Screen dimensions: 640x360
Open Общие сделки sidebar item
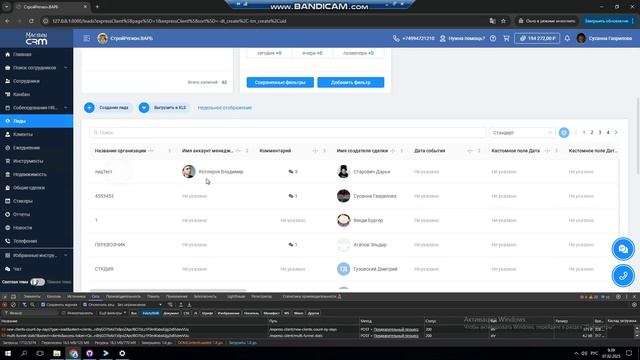(x=29, y=188)
